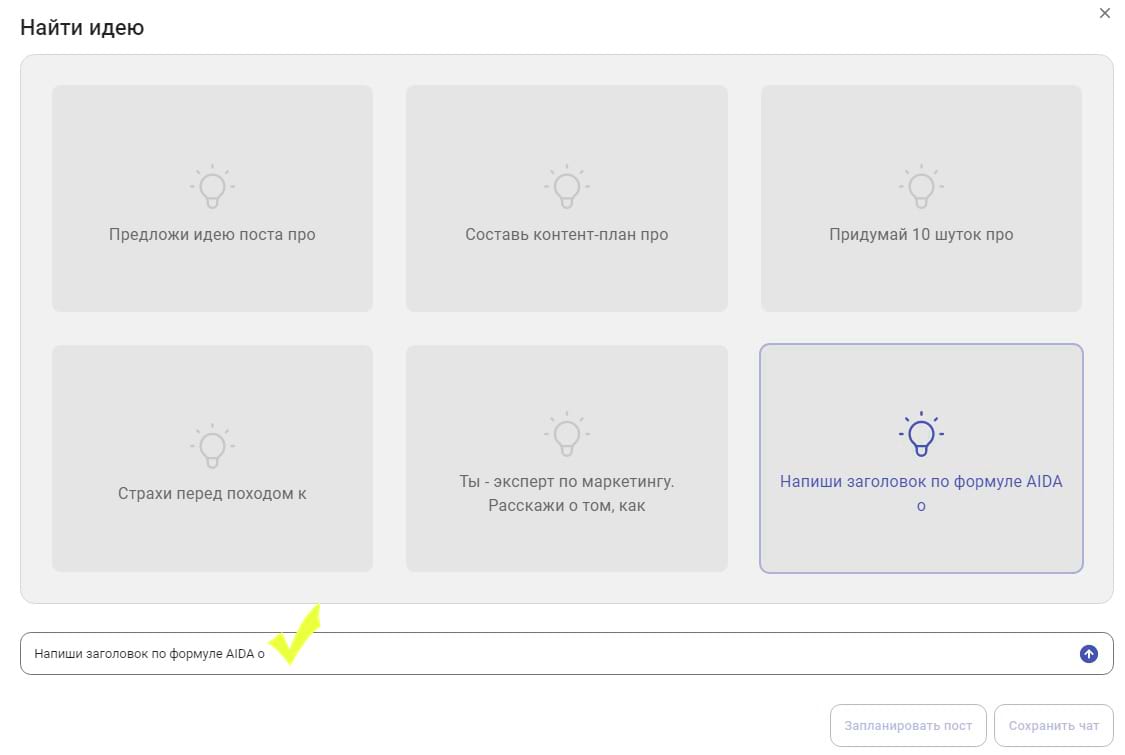1125x755 pixels.
Task: Close the 'Найти идею' dialog
Action: coord(1105,13)
